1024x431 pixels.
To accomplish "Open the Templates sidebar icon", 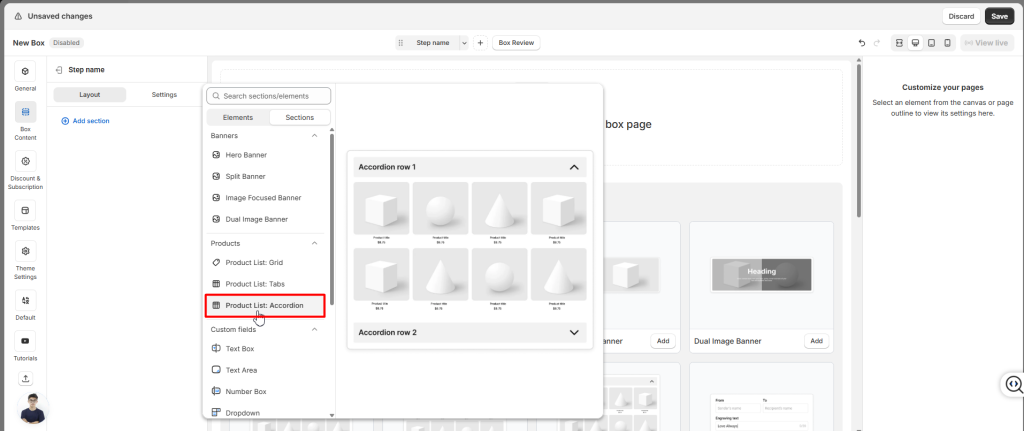I will [x=25, y=210].
